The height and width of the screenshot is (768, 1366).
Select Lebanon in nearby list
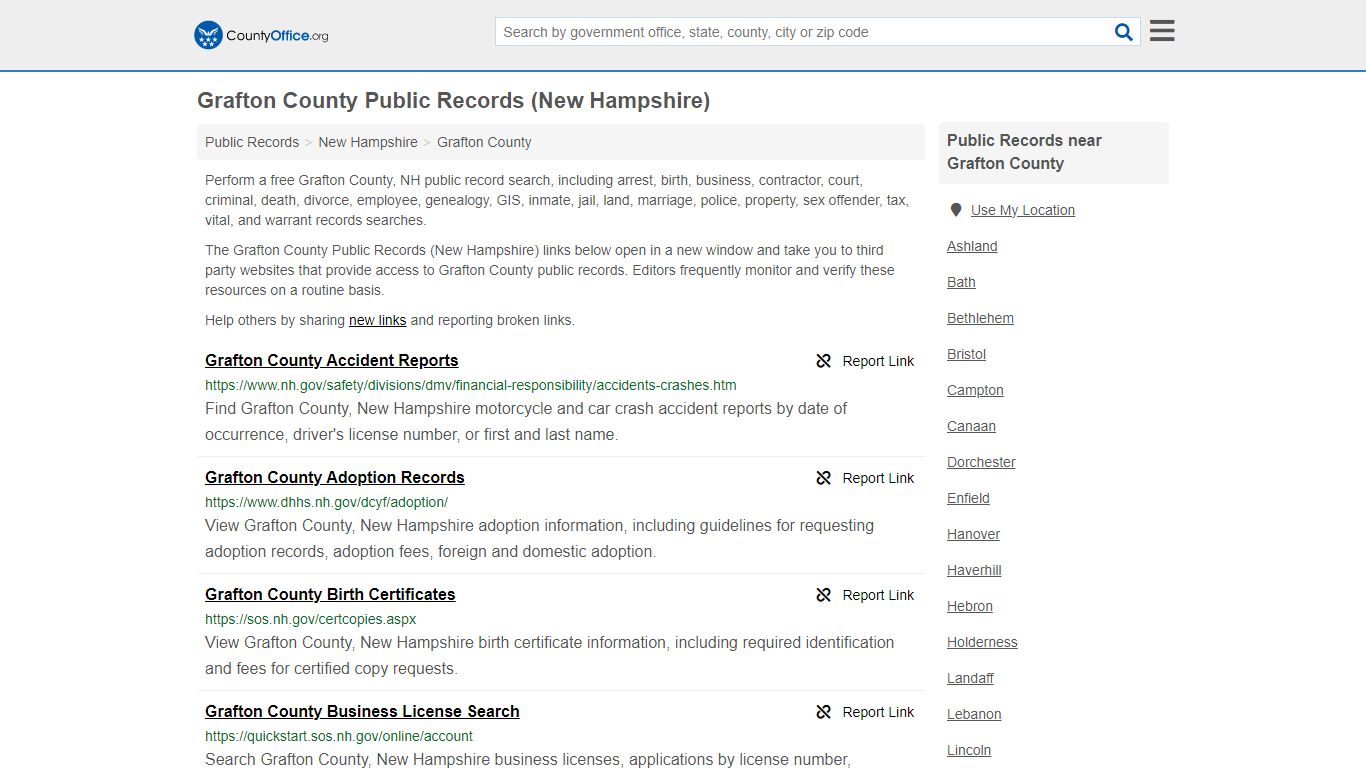coord(974,714)
